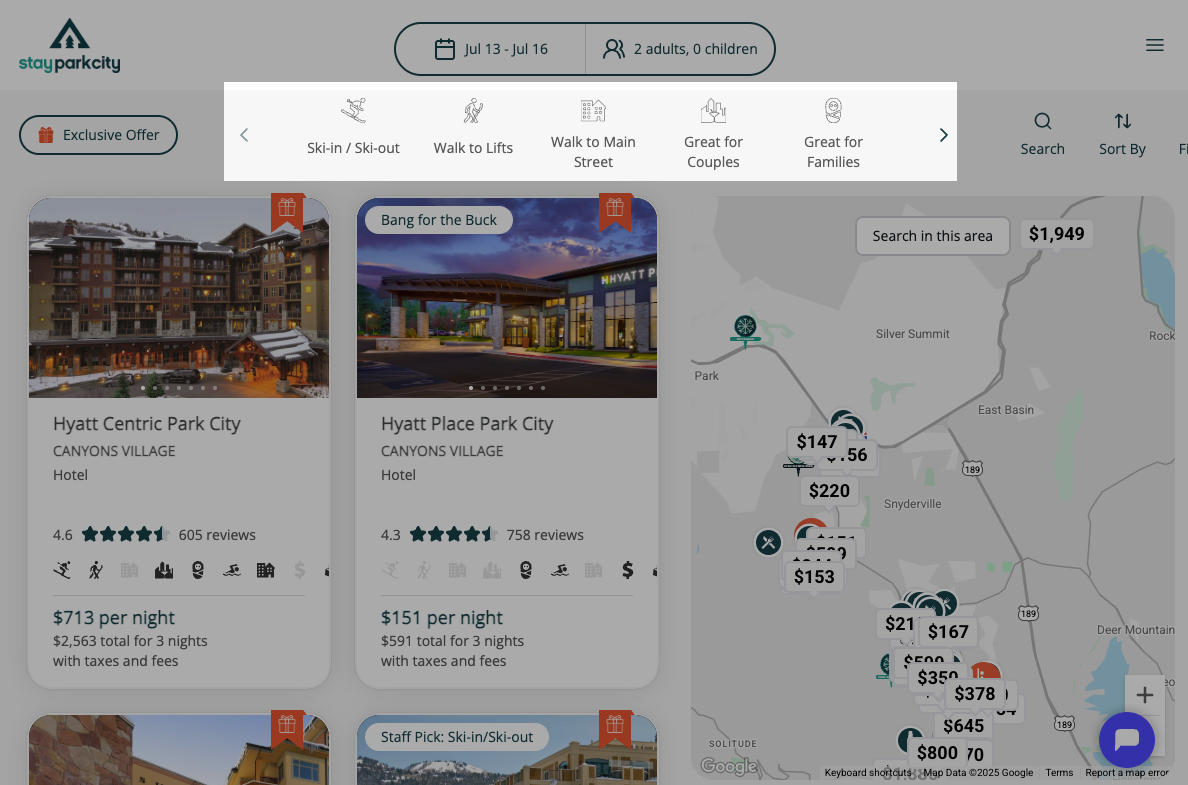The height and width of the screenshot is (785, 1188).
Task: Show next filter categories with right arrow
Action: coord(943,135)
